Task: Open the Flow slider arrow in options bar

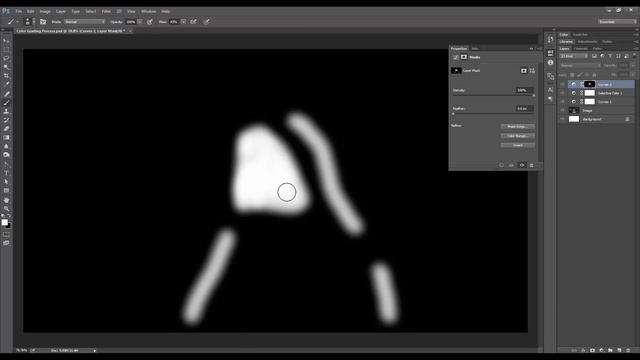Action: click(x=183, y=22)
